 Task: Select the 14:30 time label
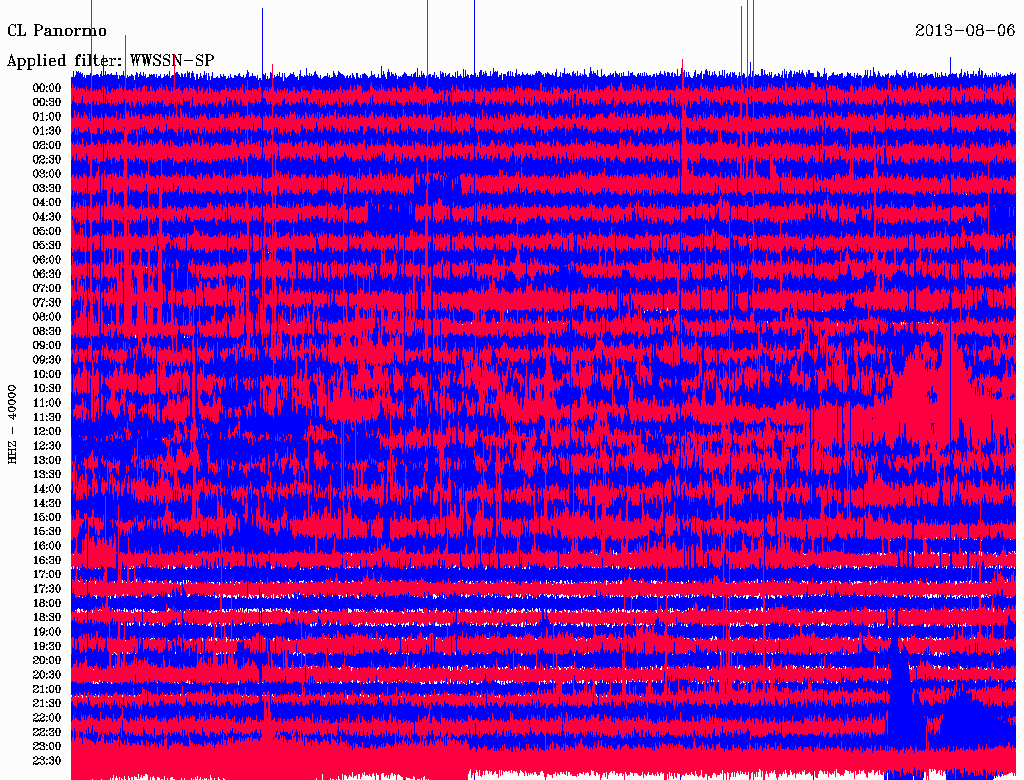coord(47,503)
